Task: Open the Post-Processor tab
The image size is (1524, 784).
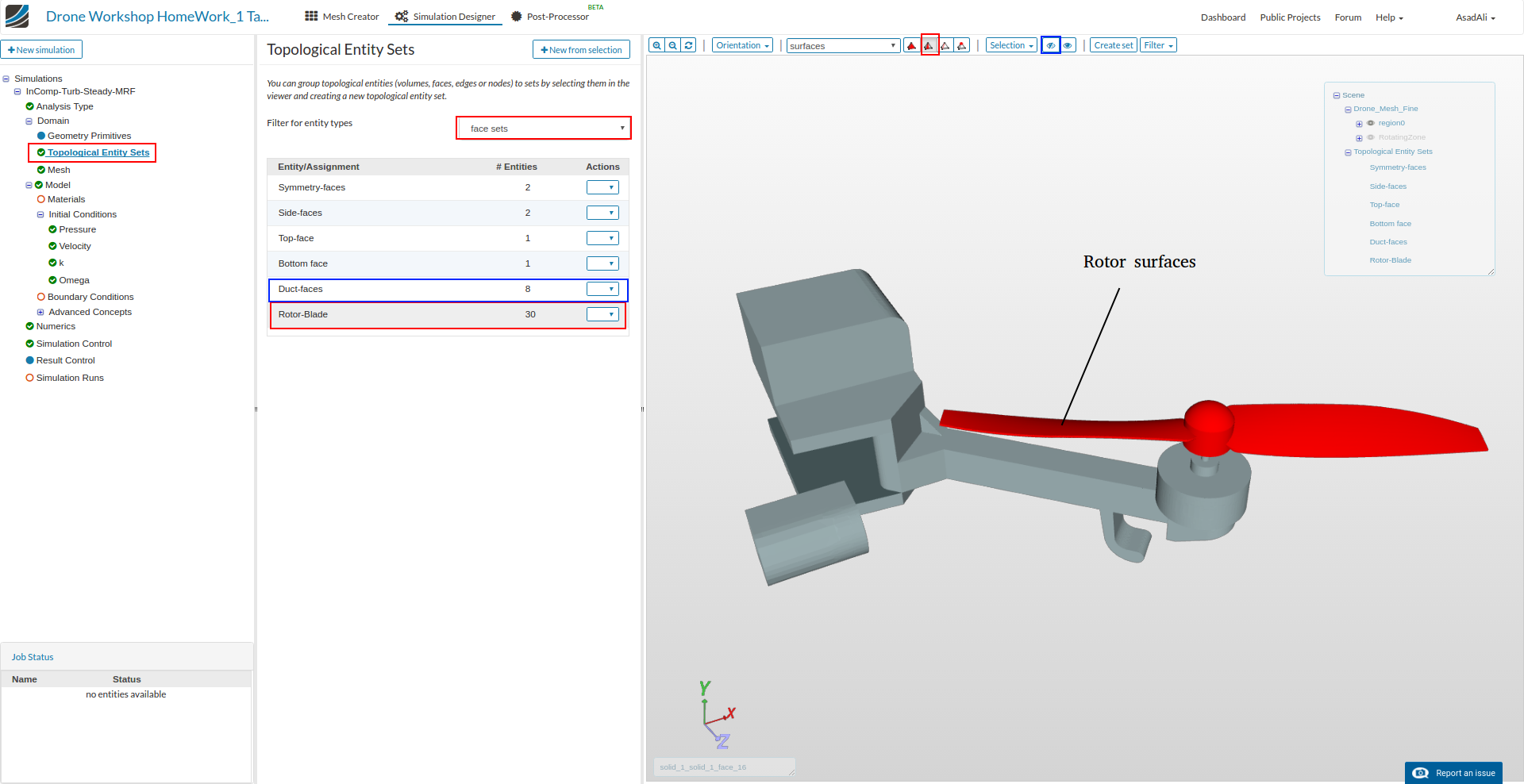Action: (550, 17)
